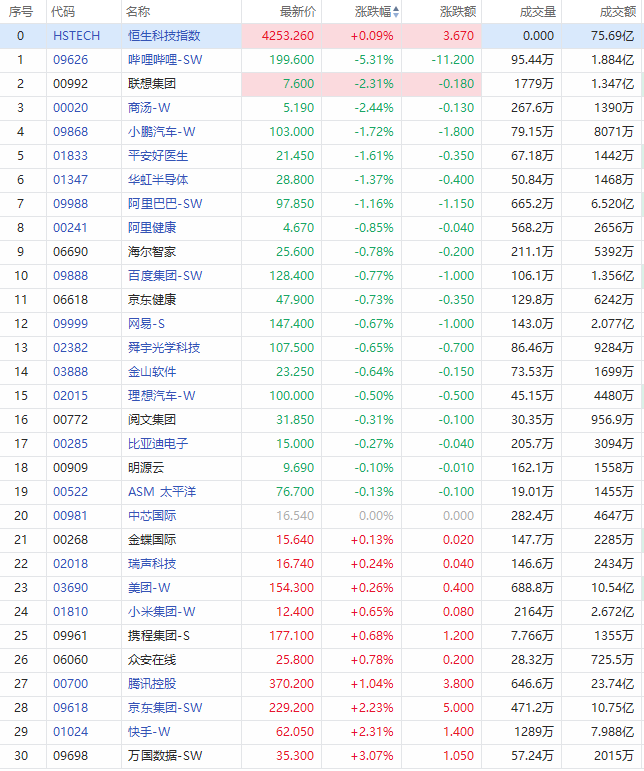The image size is (644, 771).
Task: Click change amount -11.200
Action: point(453,60)
